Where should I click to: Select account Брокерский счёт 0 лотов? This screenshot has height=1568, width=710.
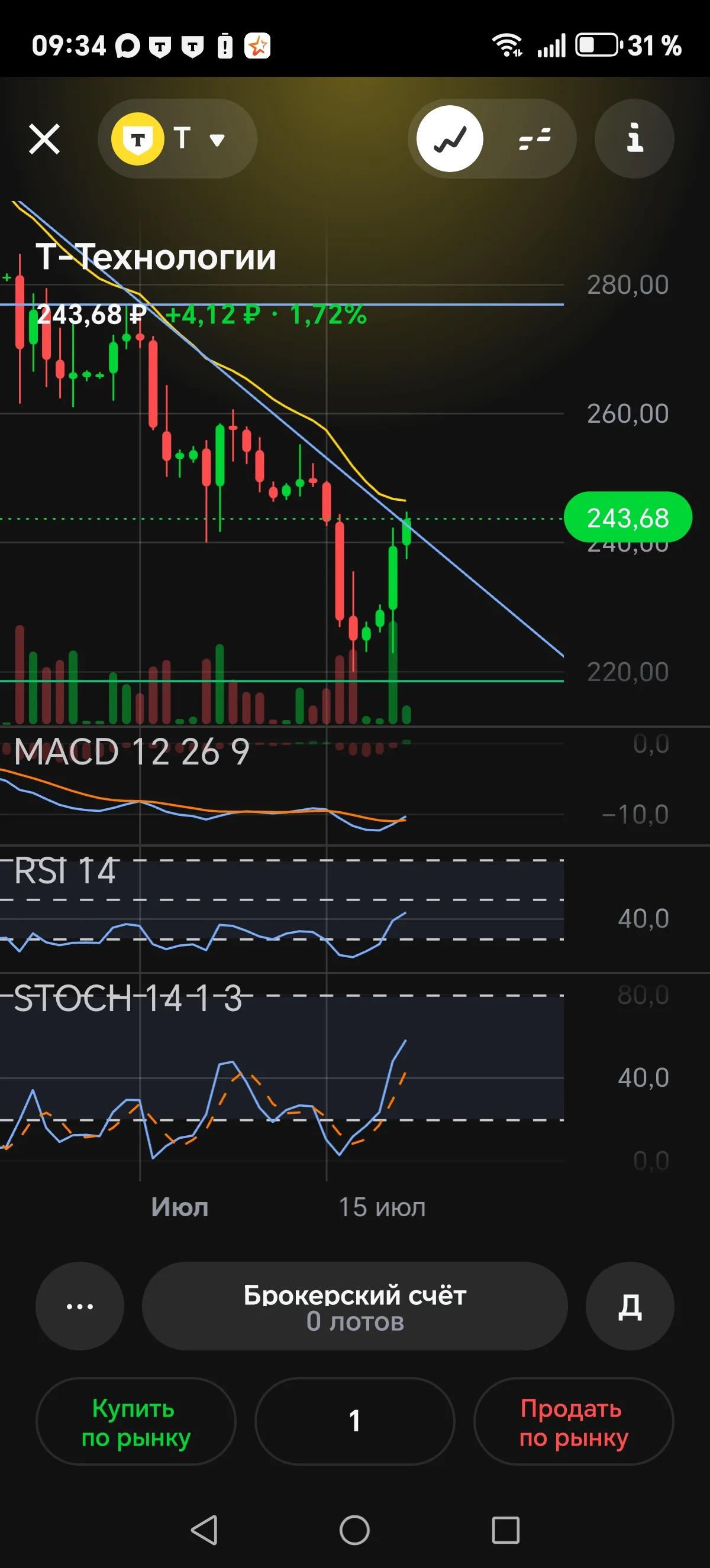pos(355,1305)
